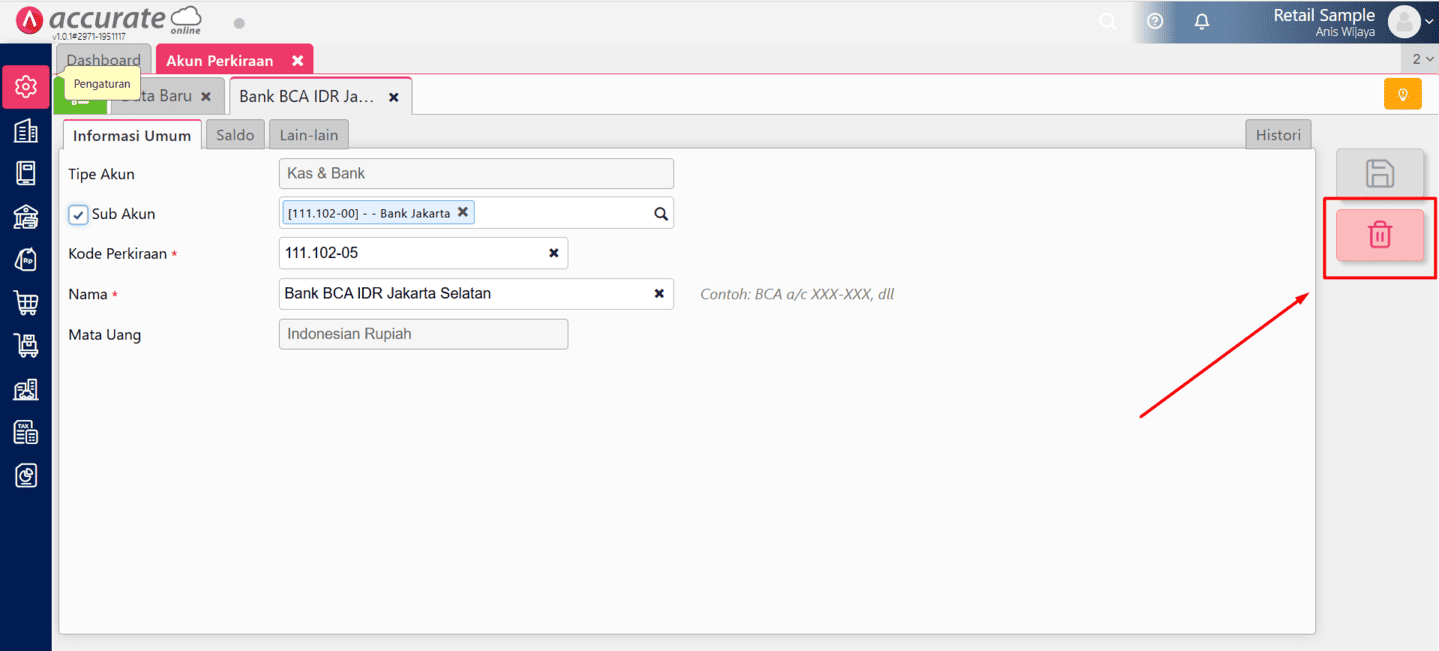Click the floppy disk save button
Viewport: 1439px width, 651px height.
(x=1379, y=174)
